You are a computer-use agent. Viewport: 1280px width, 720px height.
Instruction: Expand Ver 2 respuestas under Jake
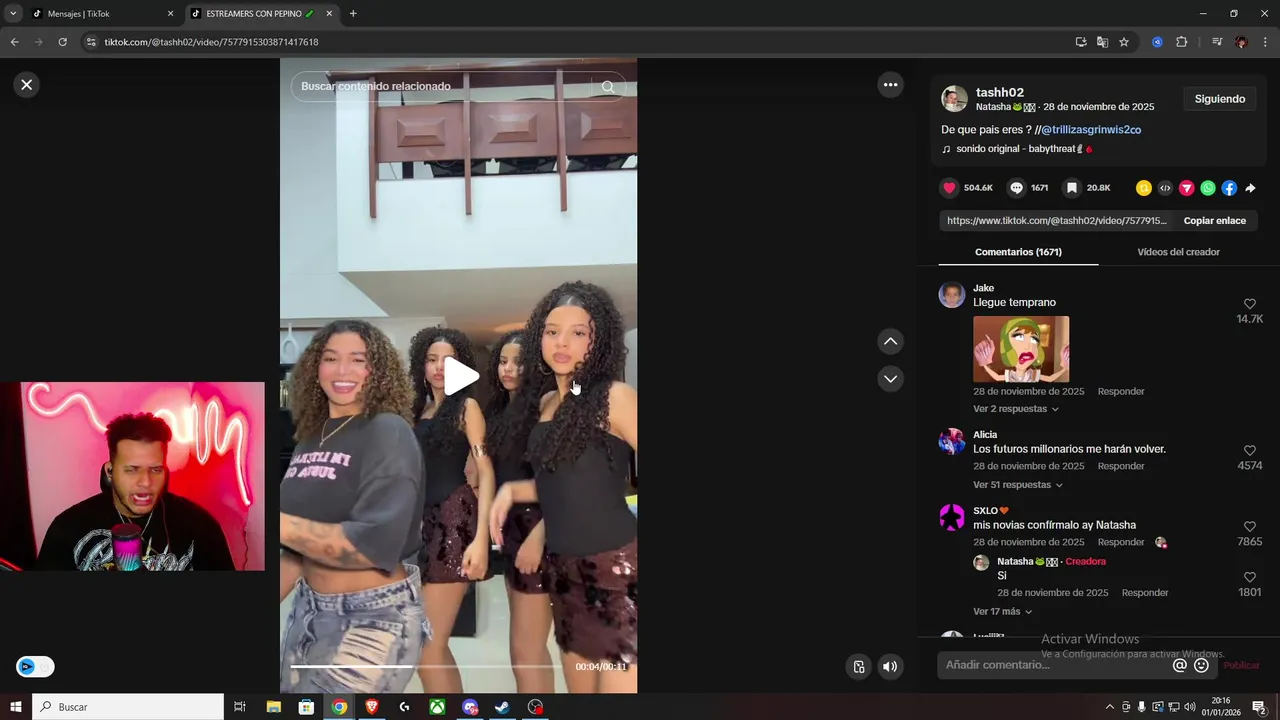tap(1015, 409)
